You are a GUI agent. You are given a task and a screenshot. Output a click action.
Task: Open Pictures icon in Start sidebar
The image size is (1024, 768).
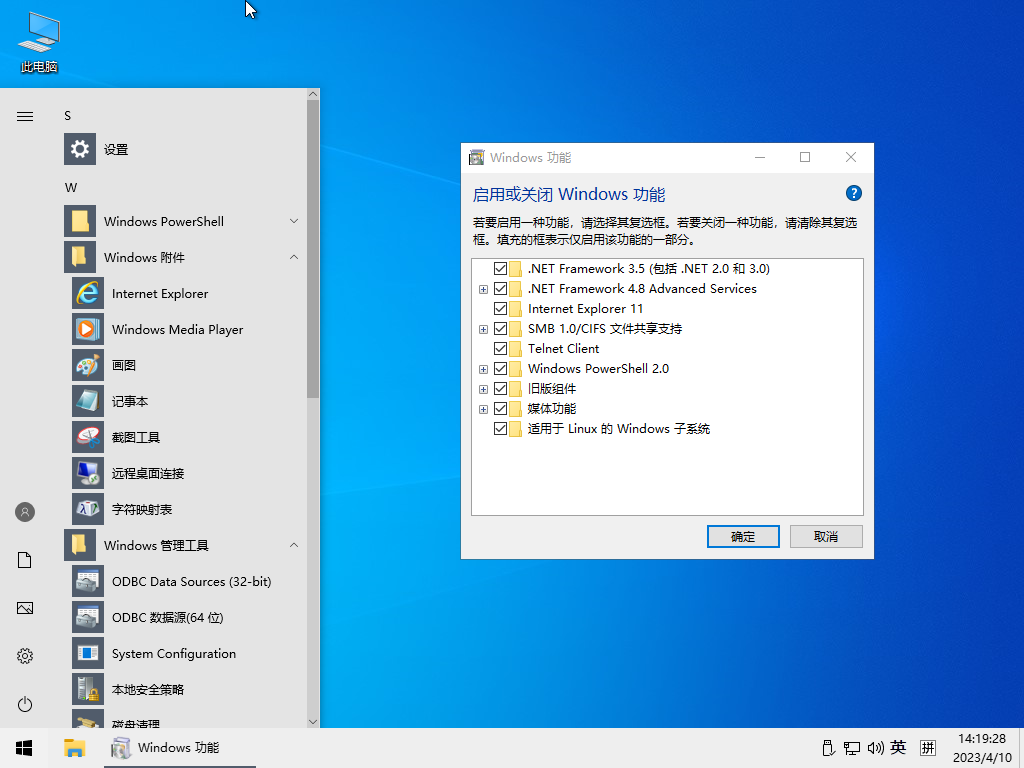25,608
